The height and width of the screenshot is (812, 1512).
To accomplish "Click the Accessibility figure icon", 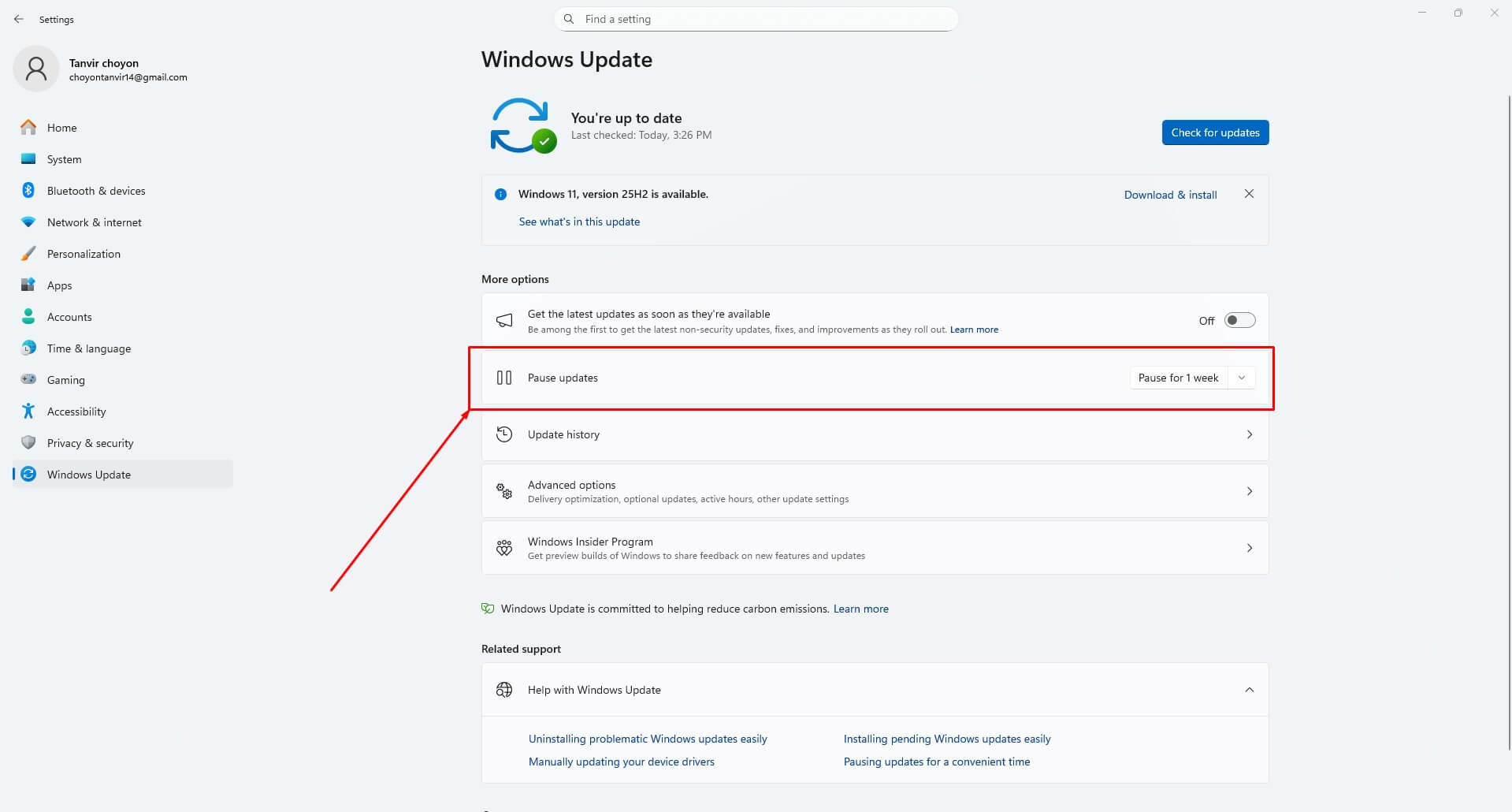I will click(28, 411).
